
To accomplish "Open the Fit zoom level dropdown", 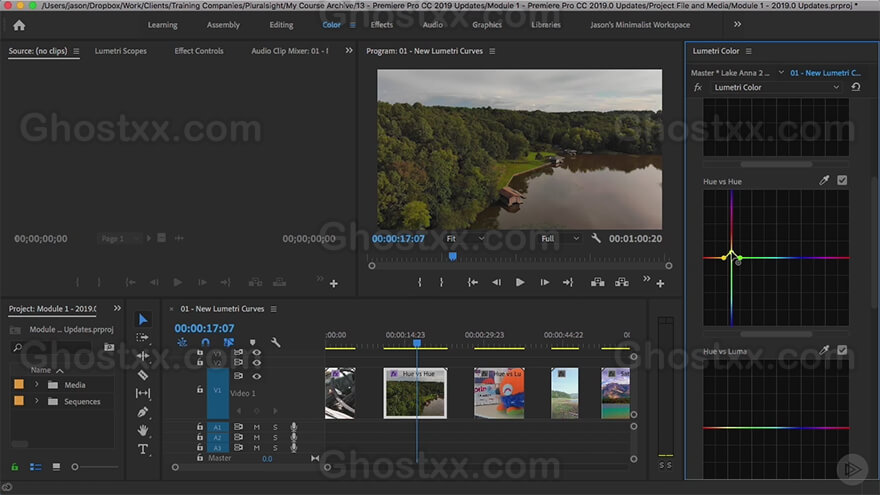I will point(465,239).
